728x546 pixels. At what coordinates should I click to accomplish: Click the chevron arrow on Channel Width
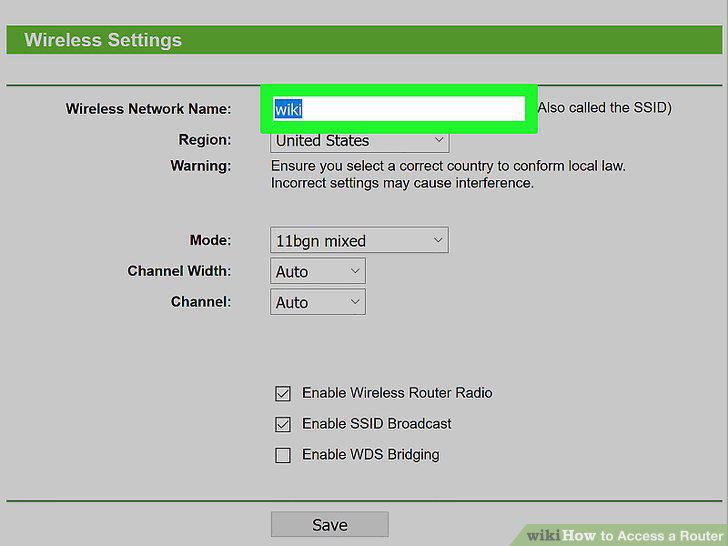click(355, 271)
